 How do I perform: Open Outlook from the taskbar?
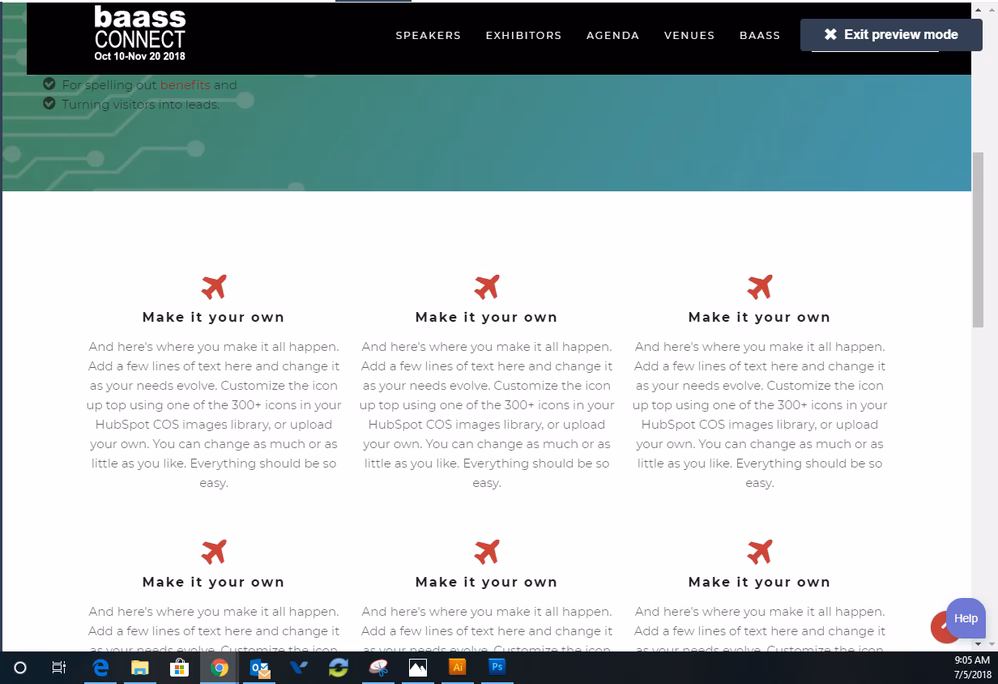tap(260, 668)
